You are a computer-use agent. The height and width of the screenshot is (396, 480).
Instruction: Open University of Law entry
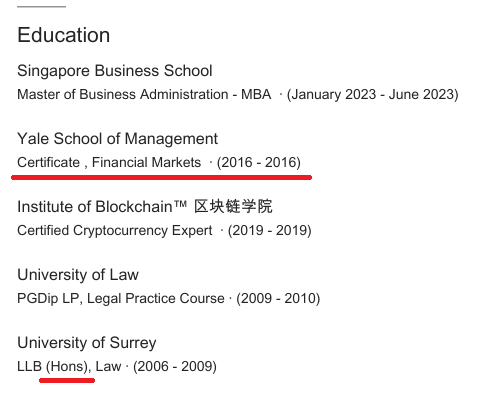[78, 275]
